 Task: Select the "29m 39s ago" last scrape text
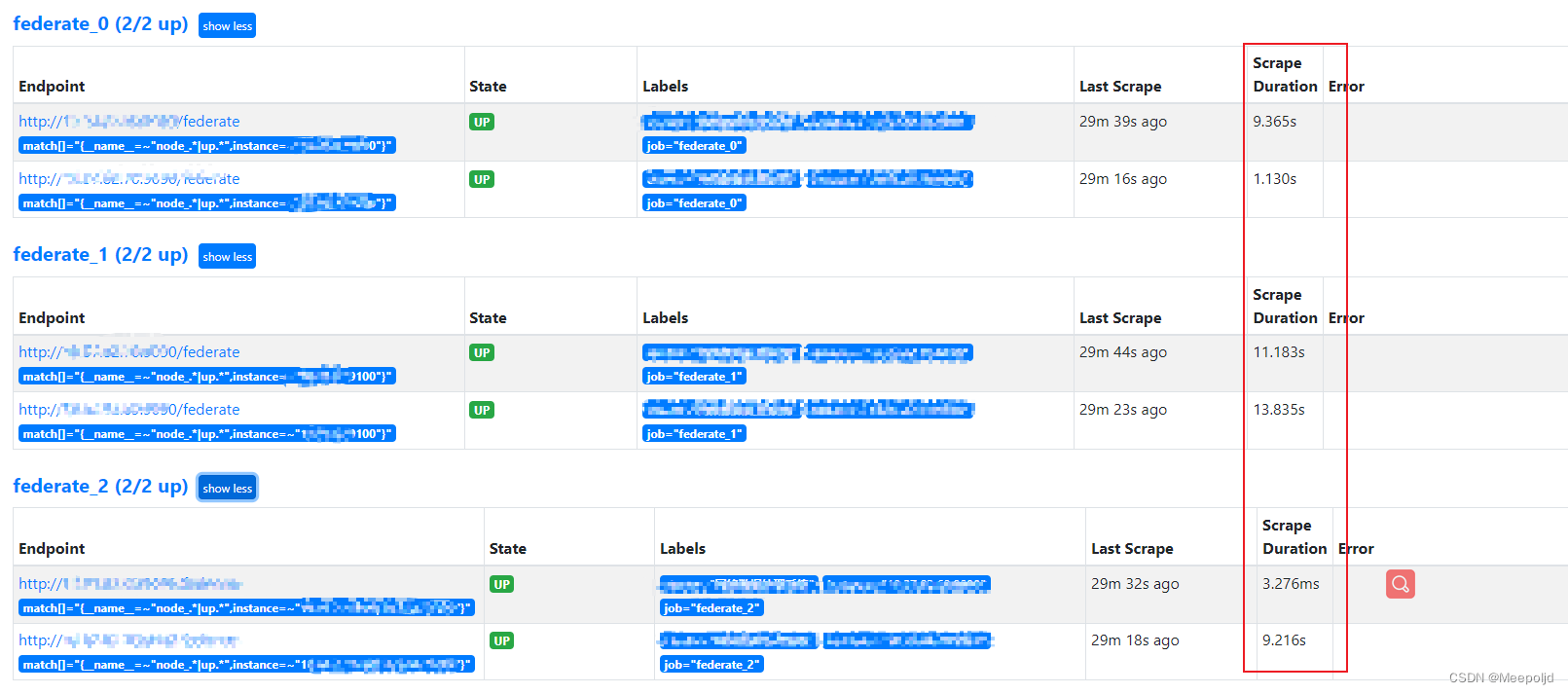click(x=1123, y=122)
